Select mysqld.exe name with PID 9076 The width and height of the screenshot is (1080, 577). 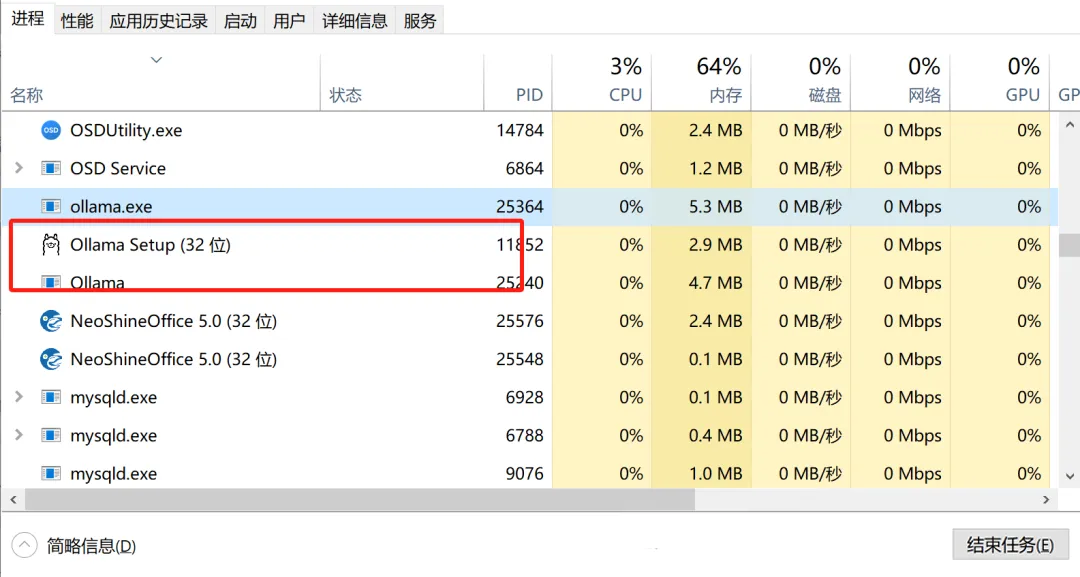point(114,474)
